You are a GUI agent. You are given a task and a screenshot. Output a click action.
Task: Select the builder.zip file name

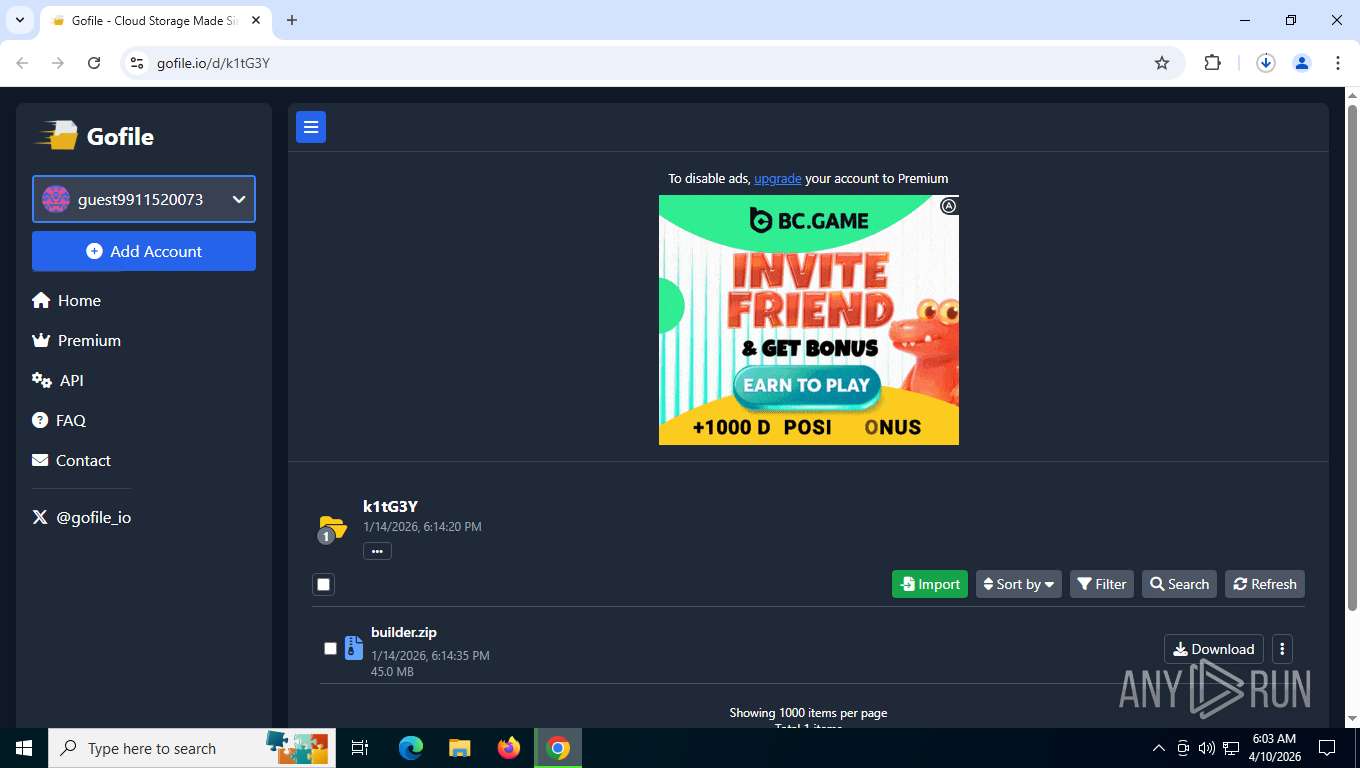click(404, 632)
